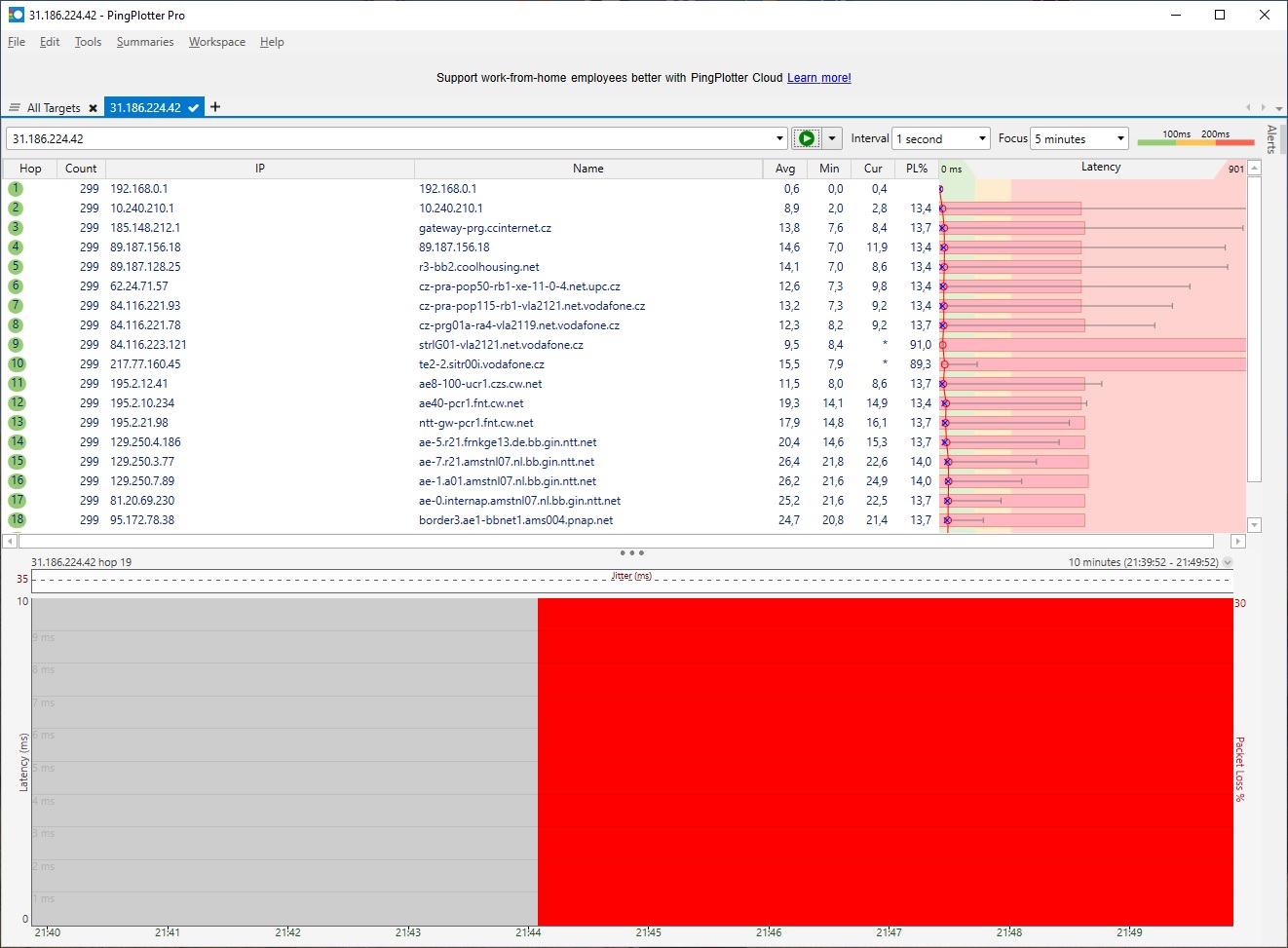Add a new target tab with plus icon
This screenshot has width=1288, height=948.
point(215,107)
